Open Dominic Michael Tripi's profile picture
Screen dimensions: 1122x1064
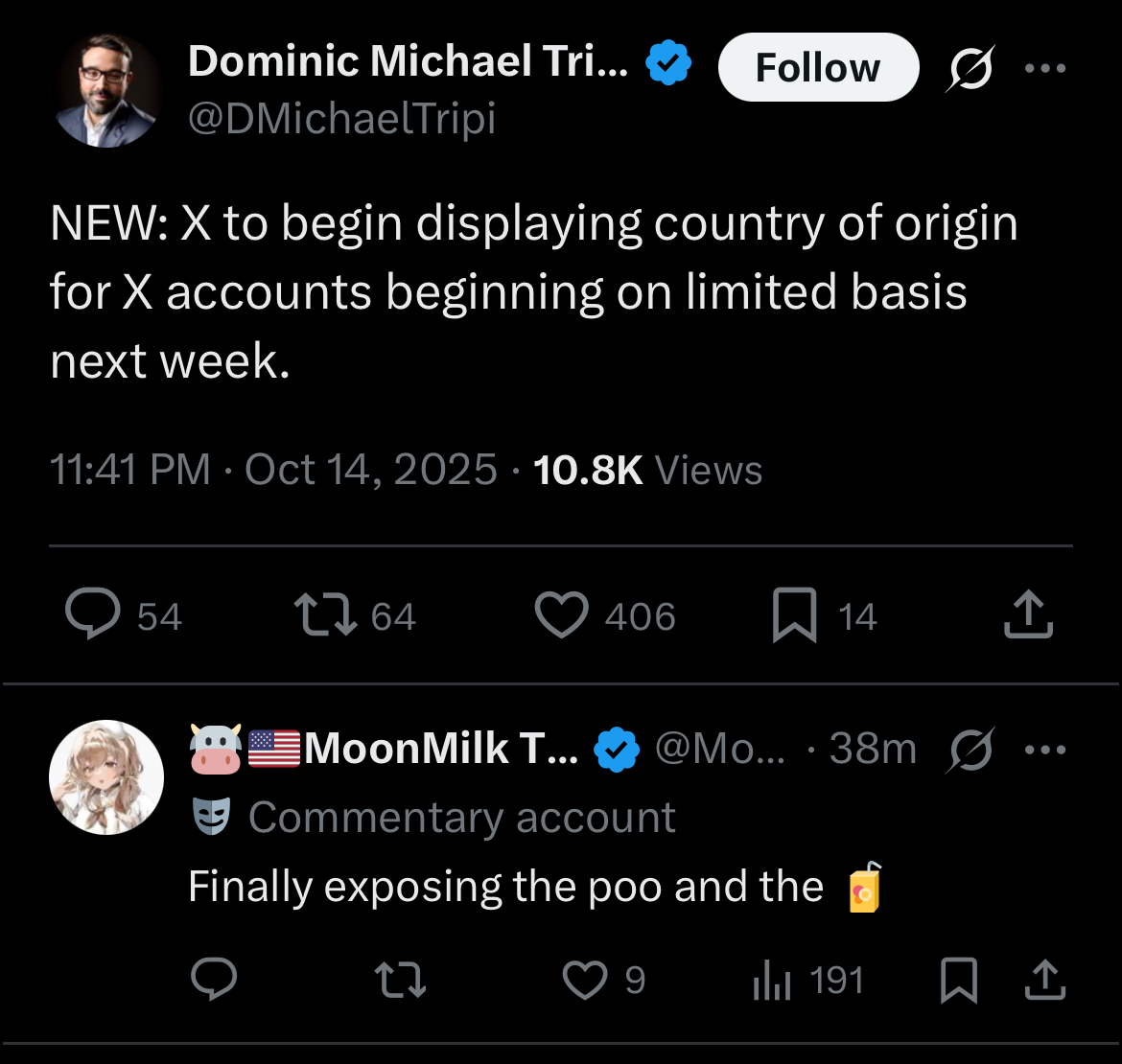(105, 92)
